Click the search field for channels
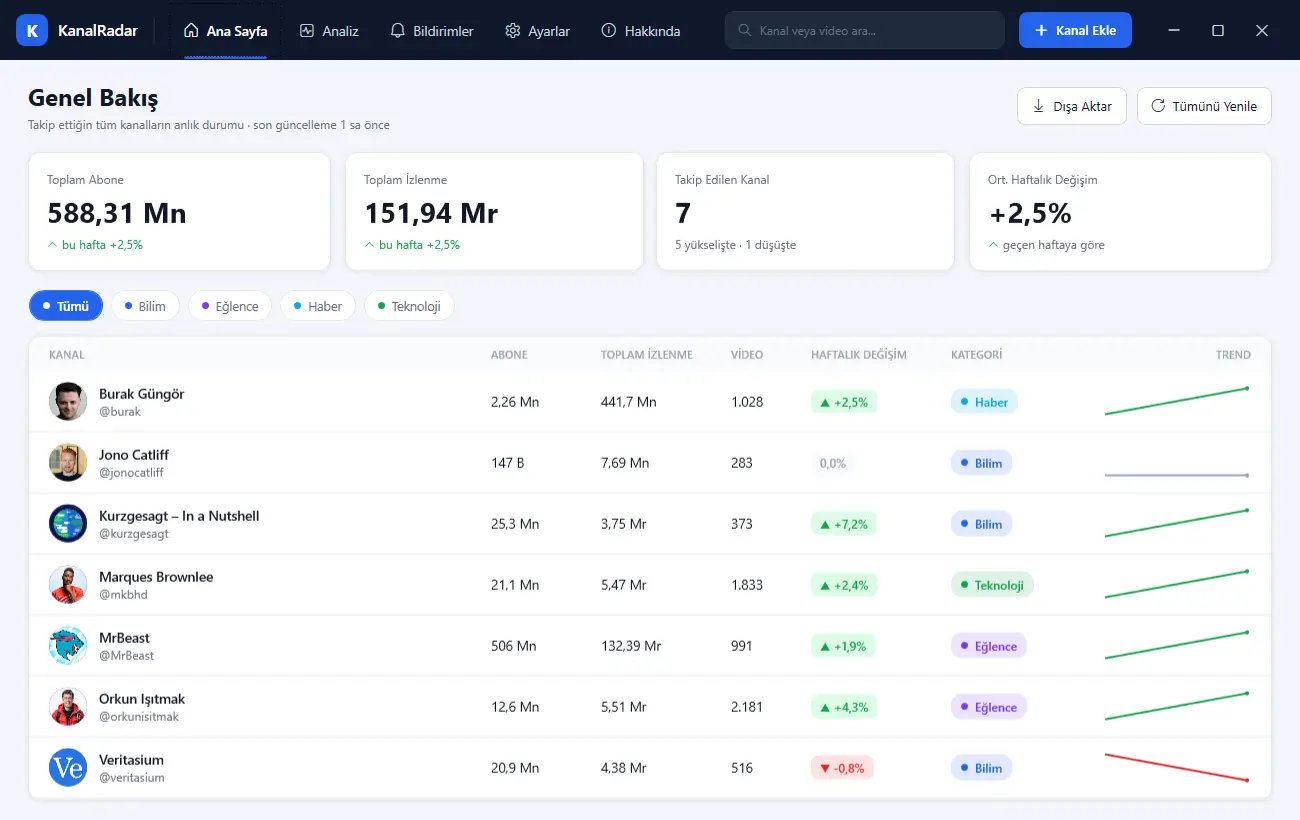This screenshot has width=1300, height=820. click(864, 30)
